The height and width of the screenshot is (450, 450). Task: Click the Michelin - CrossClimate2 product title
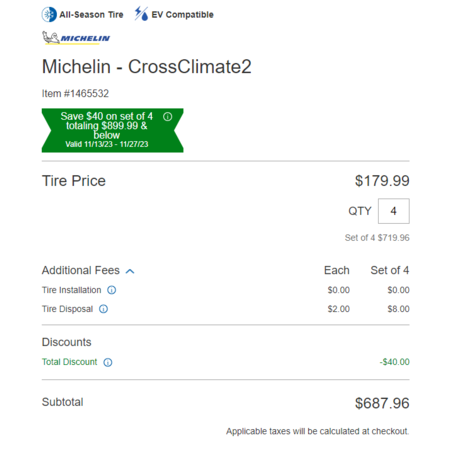pos(147,67)
